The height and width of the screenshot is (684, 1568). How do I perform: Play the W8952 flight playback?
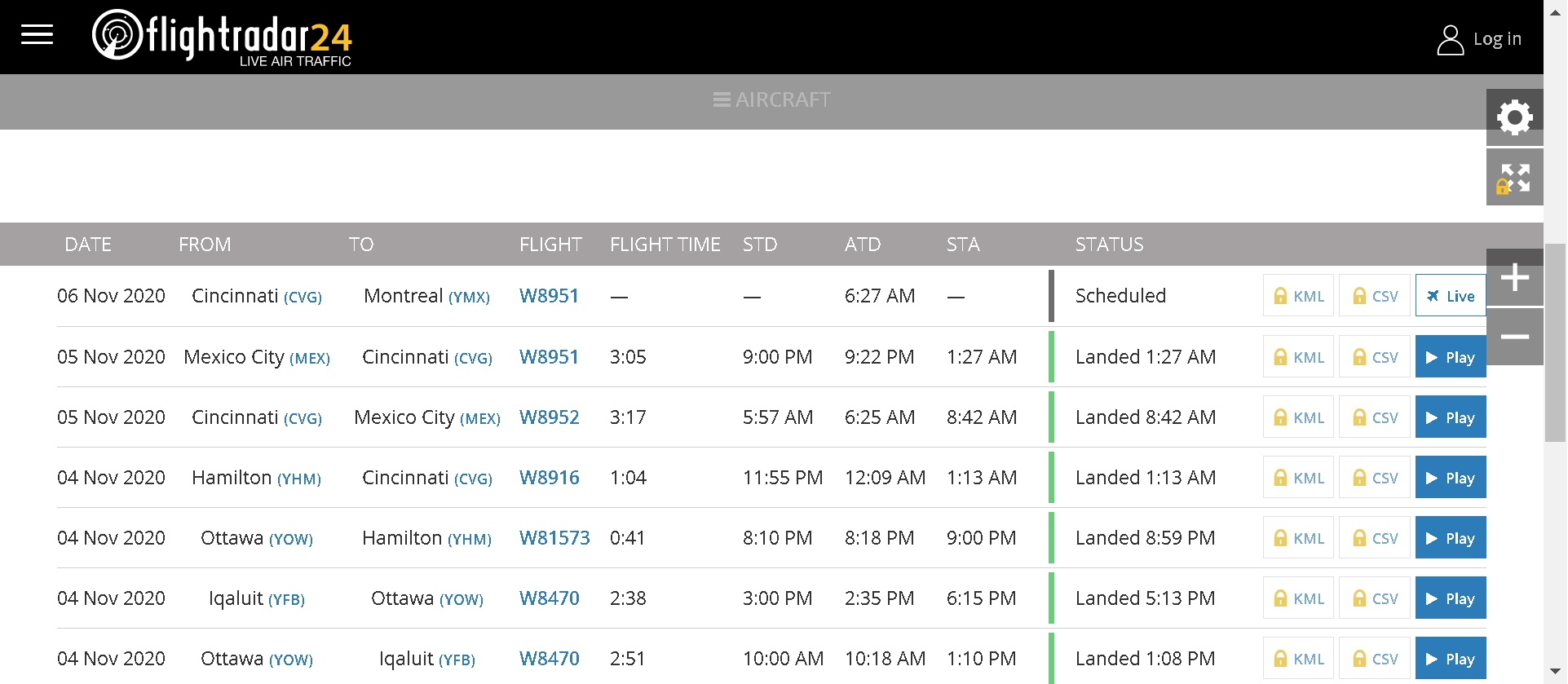1451,417
